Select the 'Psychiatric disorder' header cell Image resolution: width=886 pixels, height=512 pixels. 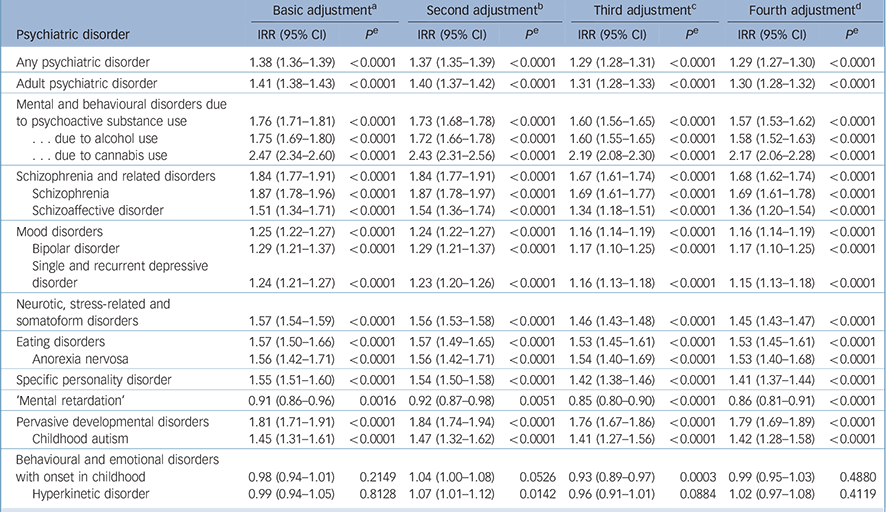click(x=71, y=34)
